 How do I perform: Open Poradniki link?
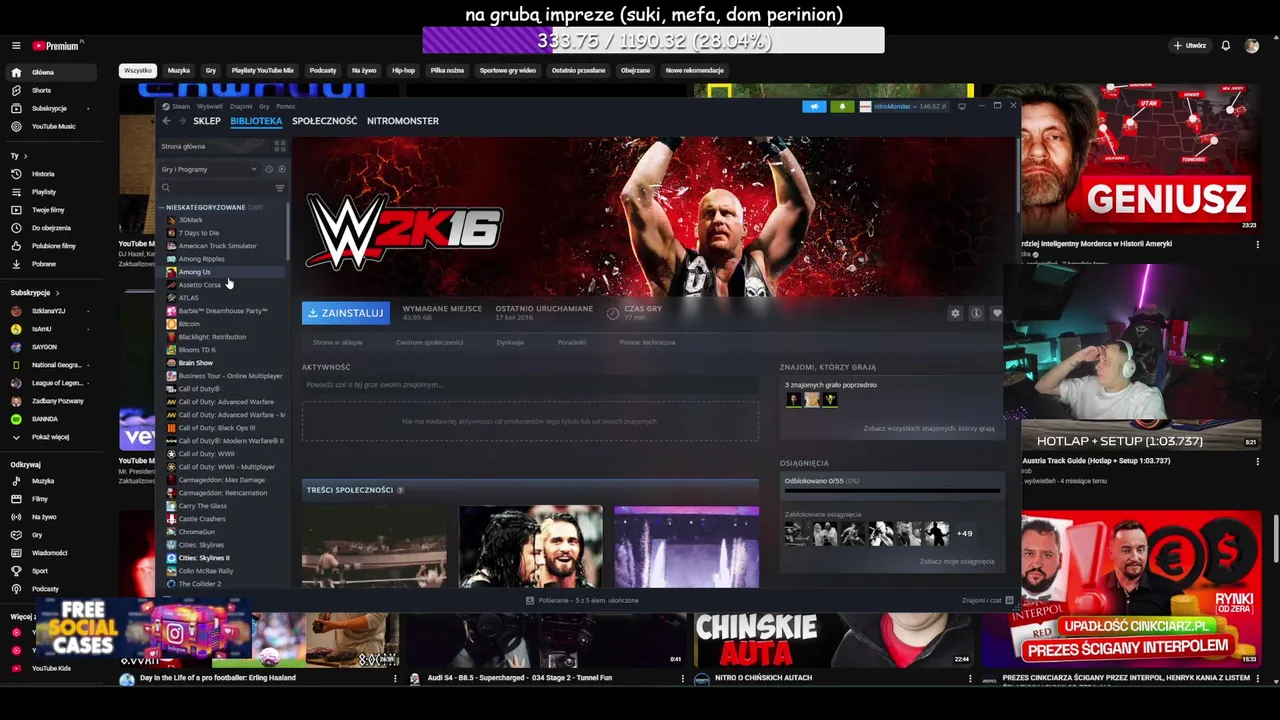click(x=572, y=342)
